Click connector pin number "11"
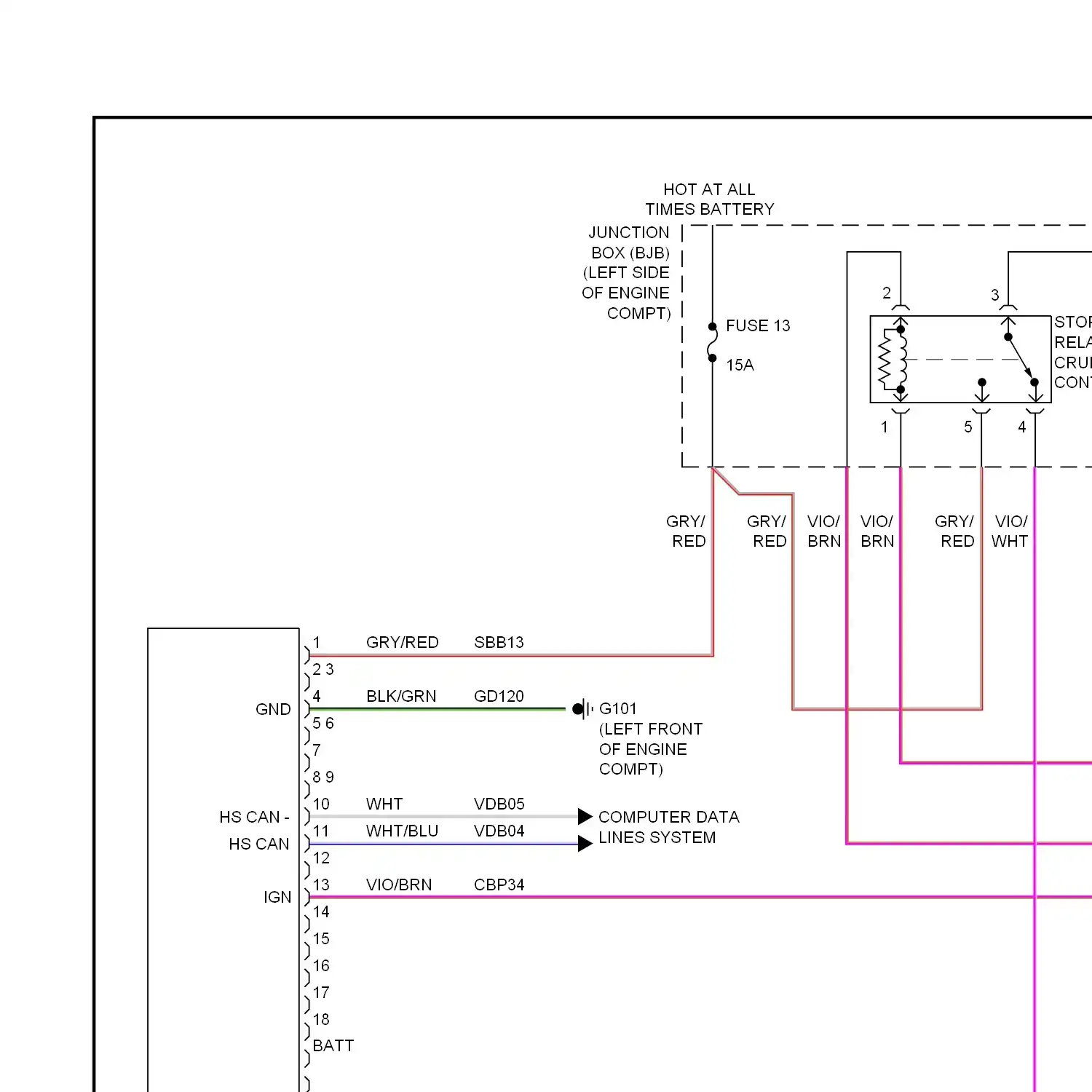 (321, 831)
